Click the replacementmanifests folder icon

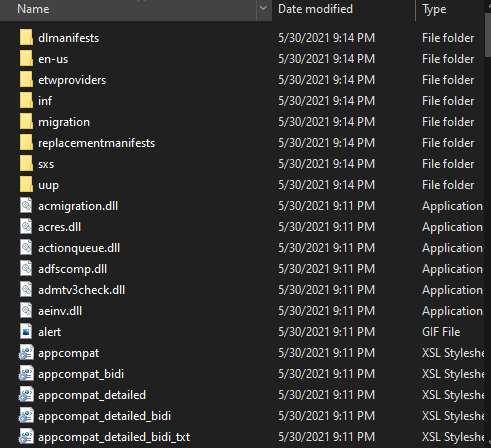[26, 142]
